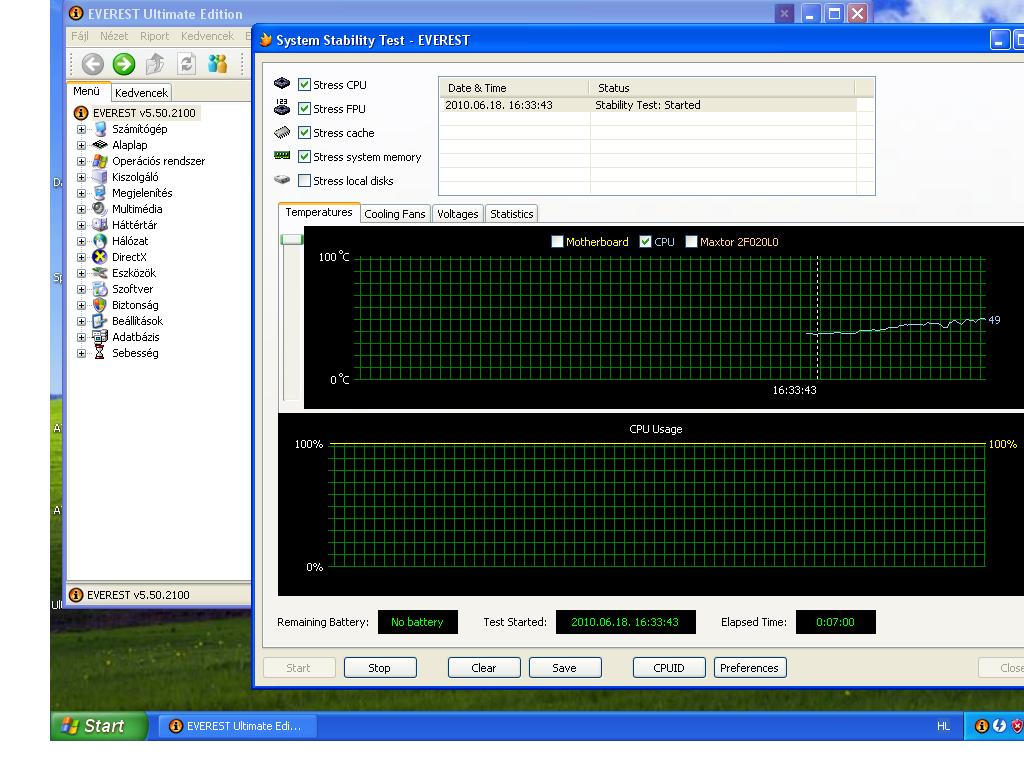Uncheck the Stress cache checkbox

tap(304, 133)
